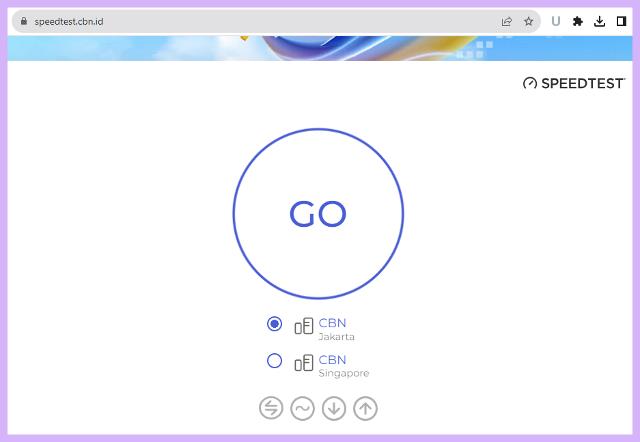Select the CBN Singapore server radio button
The width and height of the screenshot is (640, 442).
(x=274, y=360)
